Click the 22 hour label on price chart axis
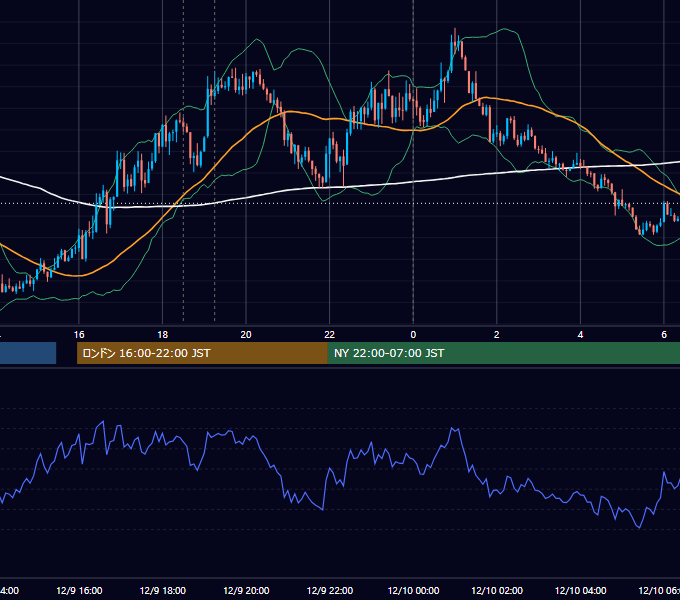Screen dimensions: 680x600 [330, 334]
